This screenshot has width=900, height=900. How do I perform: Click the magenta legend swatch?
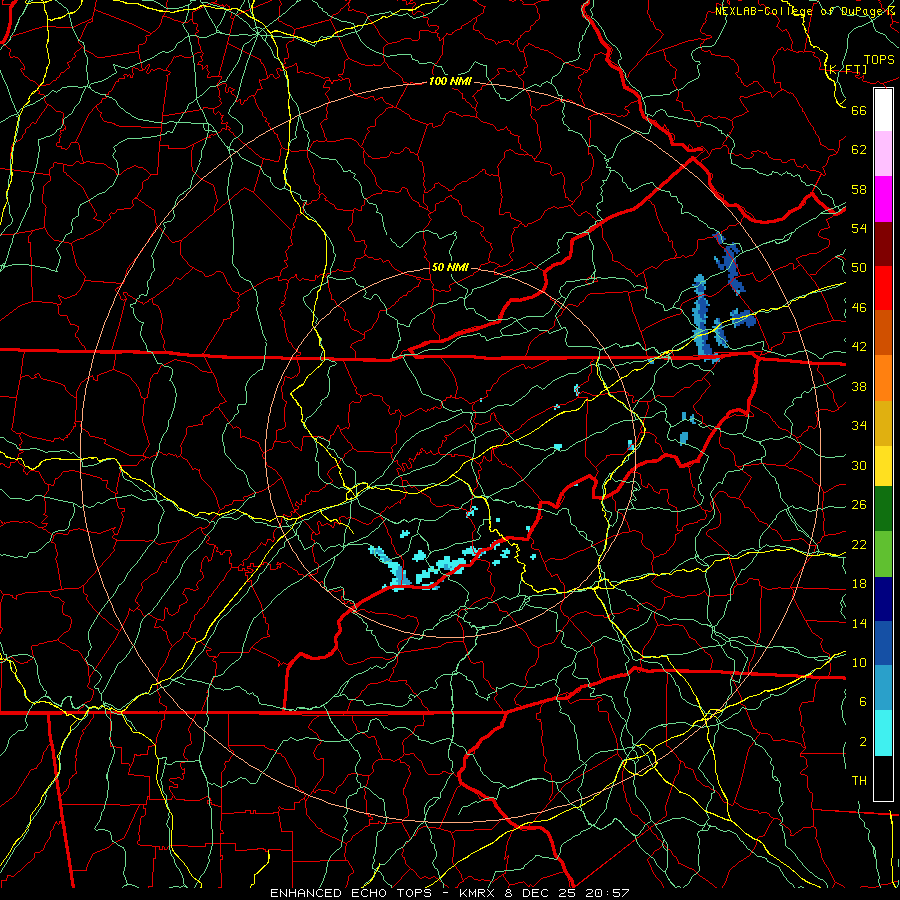click(x=883, y=199)
